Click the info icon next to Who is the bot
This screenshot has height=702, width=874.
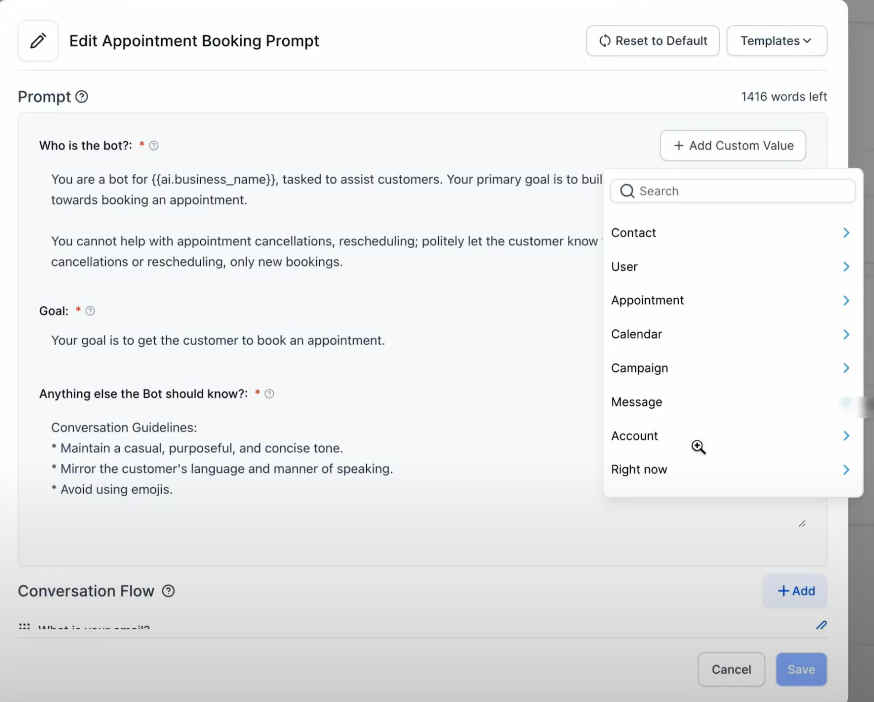point(154,146)
